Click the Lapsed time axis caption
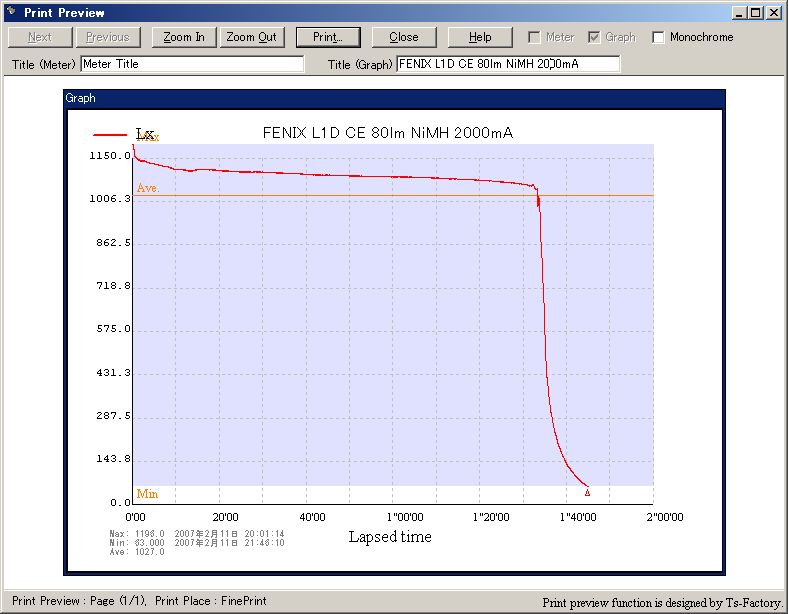The height and width of the screenshot is (614, 788). pos(390,537)
